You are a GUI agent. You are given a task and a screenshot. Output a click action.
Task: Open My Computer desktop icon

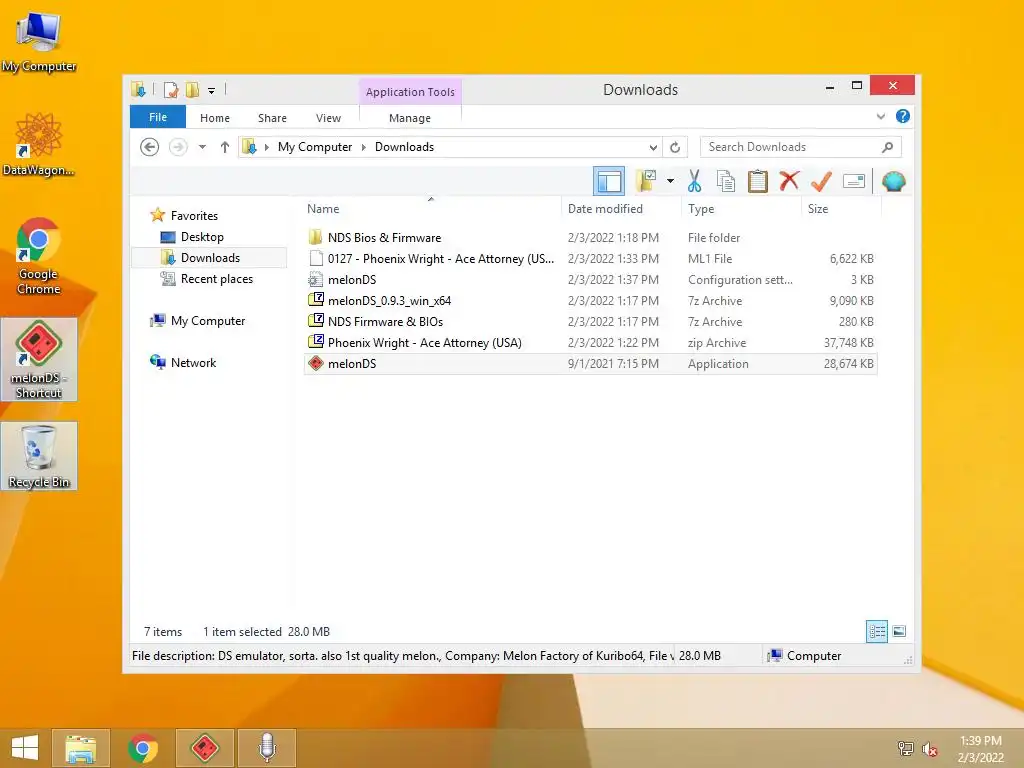pos(39,41)
